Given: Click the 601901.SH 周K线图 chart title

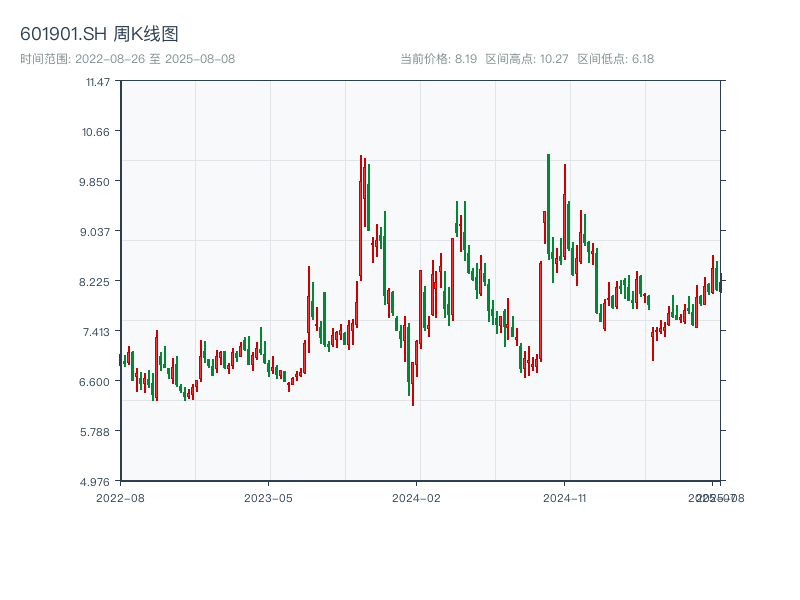Looking at the screenshot, I should 99,35.
